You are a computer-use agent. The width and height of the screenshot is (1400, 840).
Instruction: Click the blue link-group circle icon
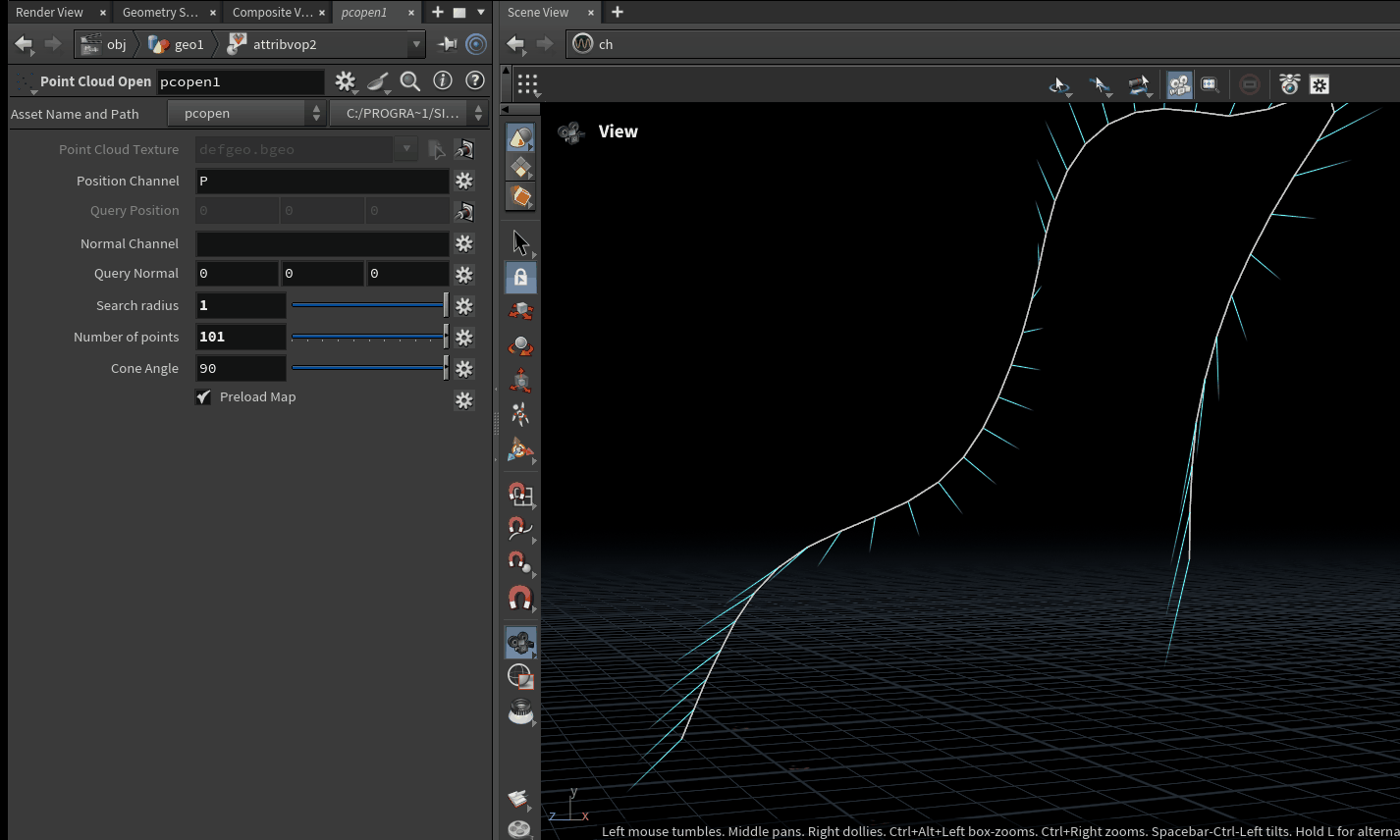476,44
